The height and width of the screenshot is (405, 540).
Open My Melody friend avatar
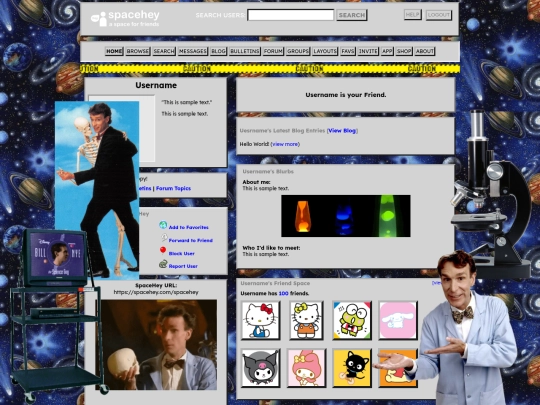tap(306, 368)
